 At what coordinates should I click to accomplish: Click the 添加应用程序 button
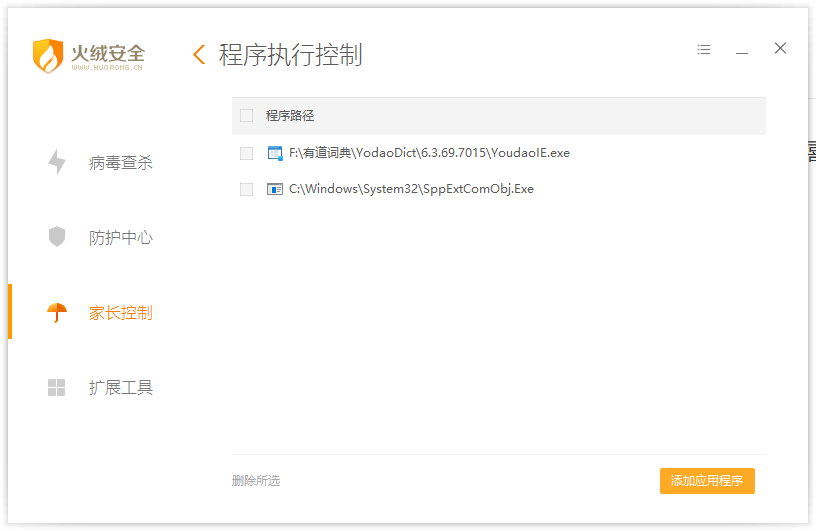pyautogui.click(x=707, y=481)
